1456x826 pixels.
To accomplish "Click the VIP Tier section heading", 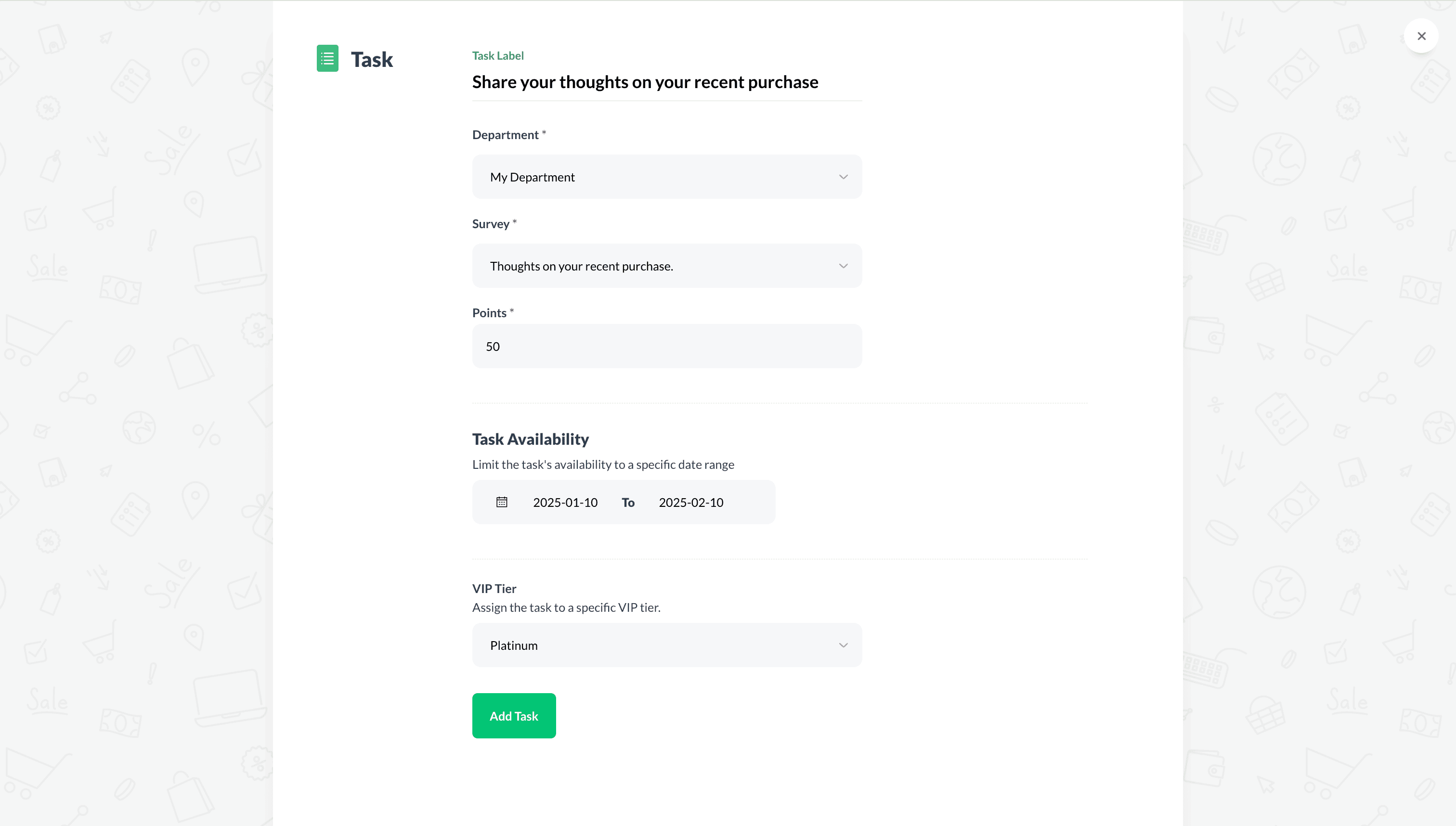I will pos(494,589).
